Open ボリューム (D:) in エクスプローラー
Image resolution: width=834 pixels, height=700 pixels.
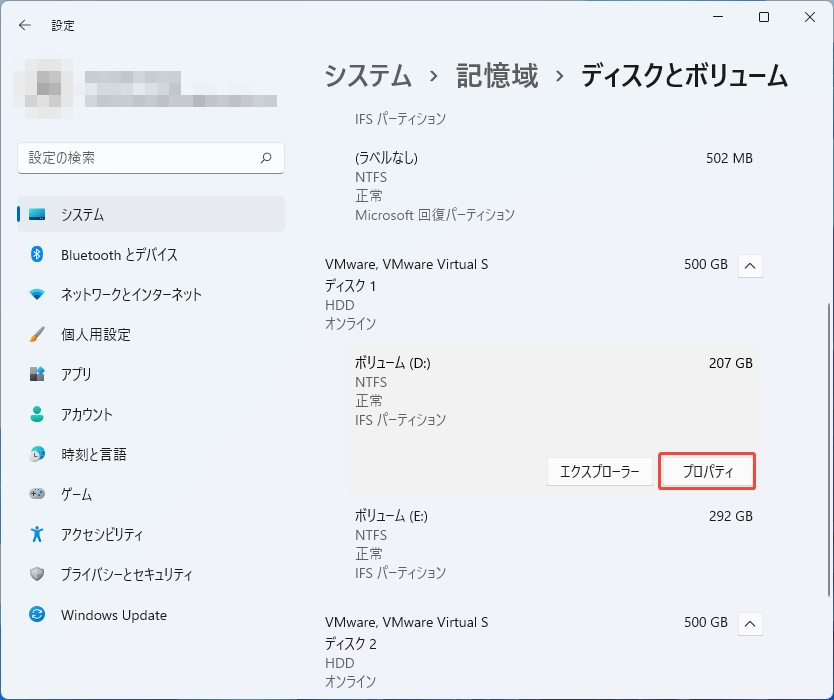click(x=599, y=471)
